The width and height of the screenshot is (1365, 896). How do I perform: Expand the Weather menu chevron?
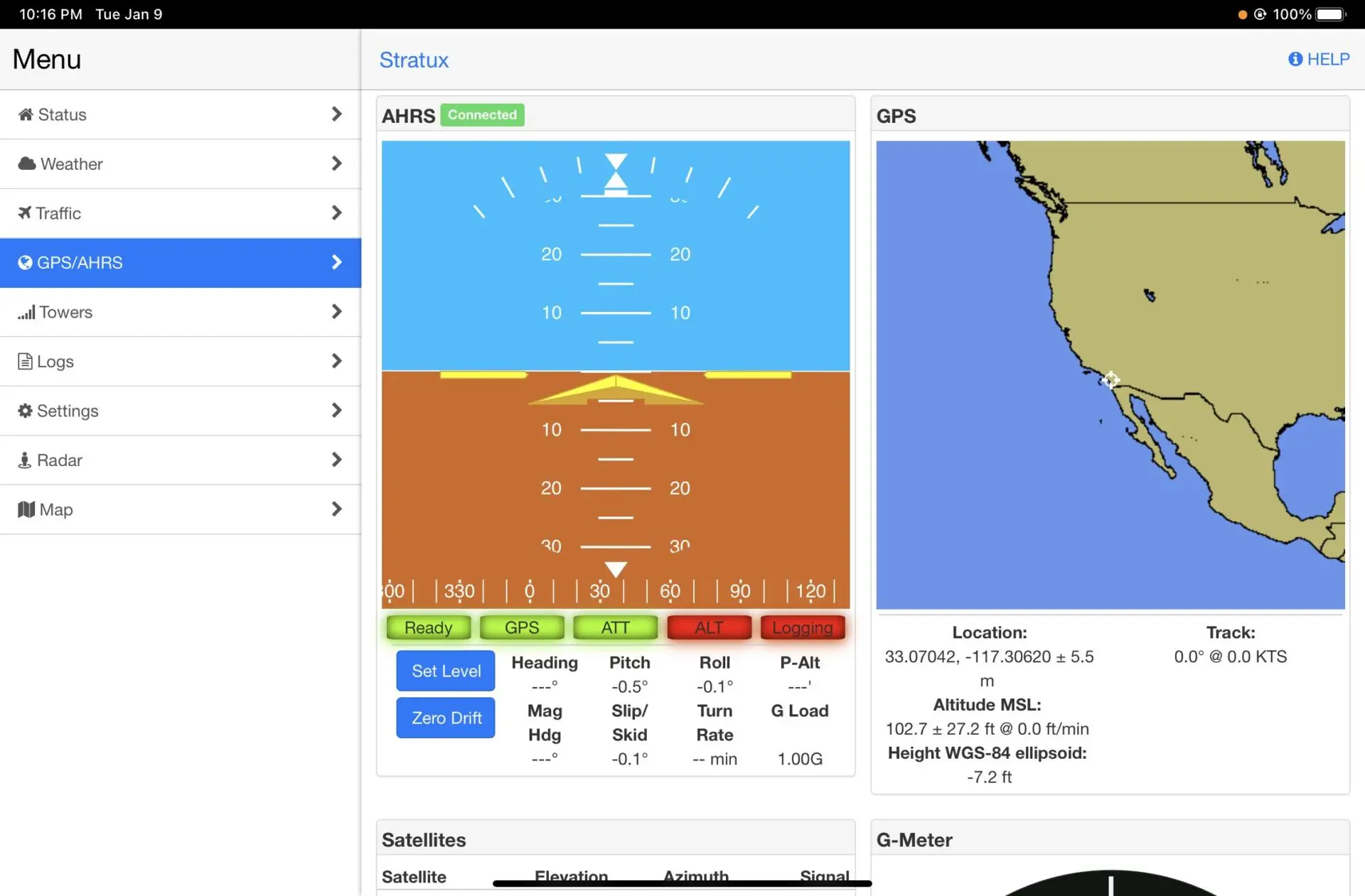(x=336, y=163)
